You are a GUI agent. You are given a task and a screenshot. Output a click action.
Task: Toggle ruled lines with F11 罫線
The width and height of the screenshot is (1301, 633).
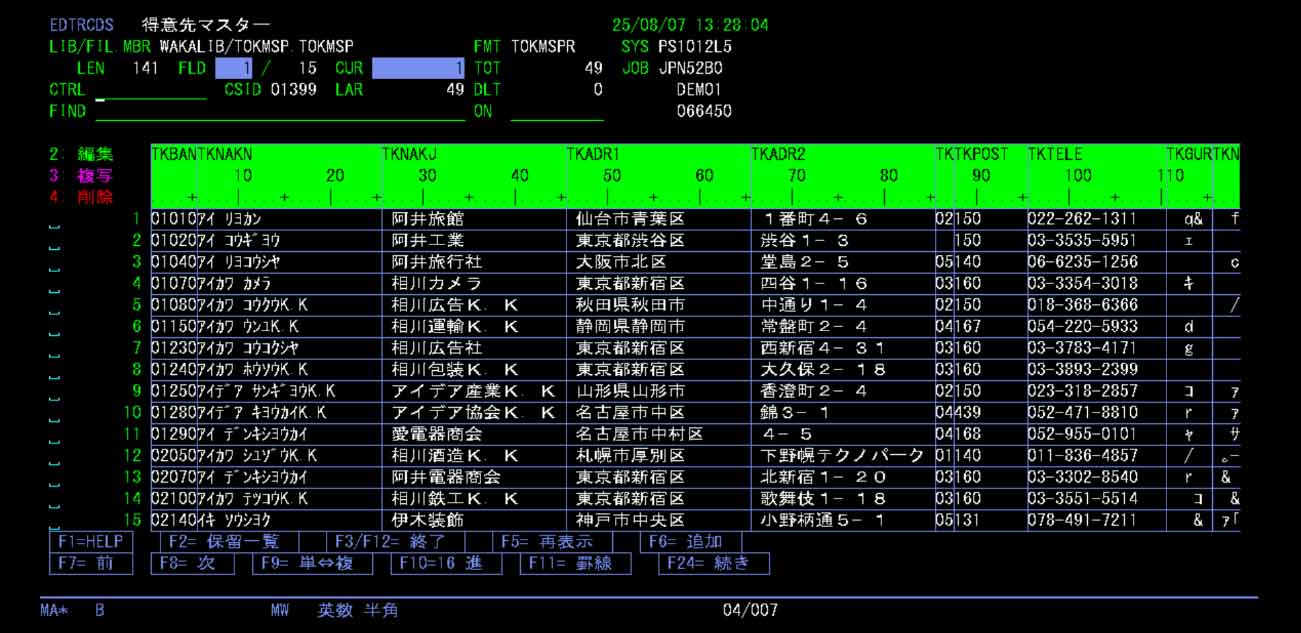575,564
